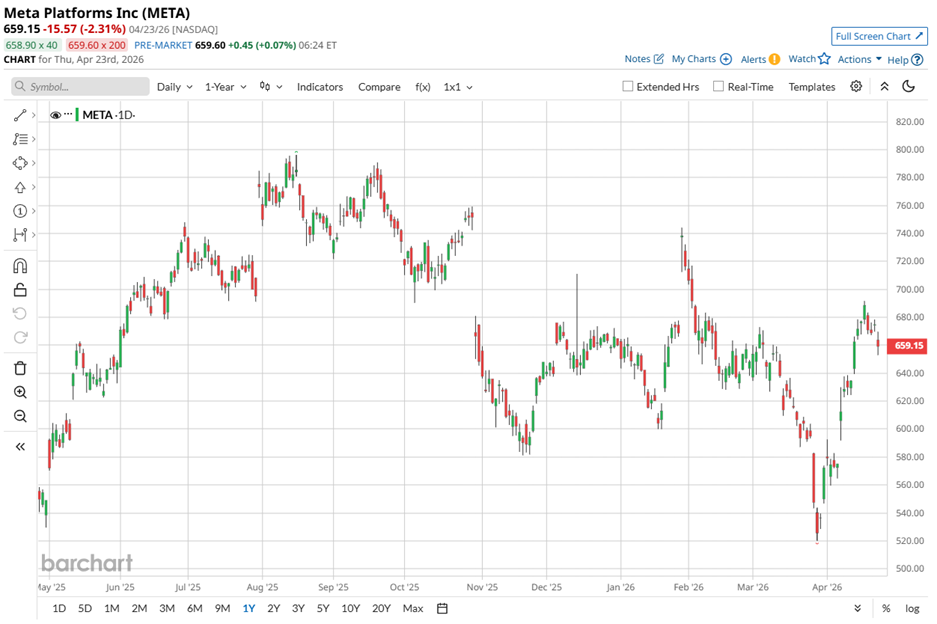Enable the Extended Hrs checkbox
This screenshot has height=624, width=937.
pos(628,87)
